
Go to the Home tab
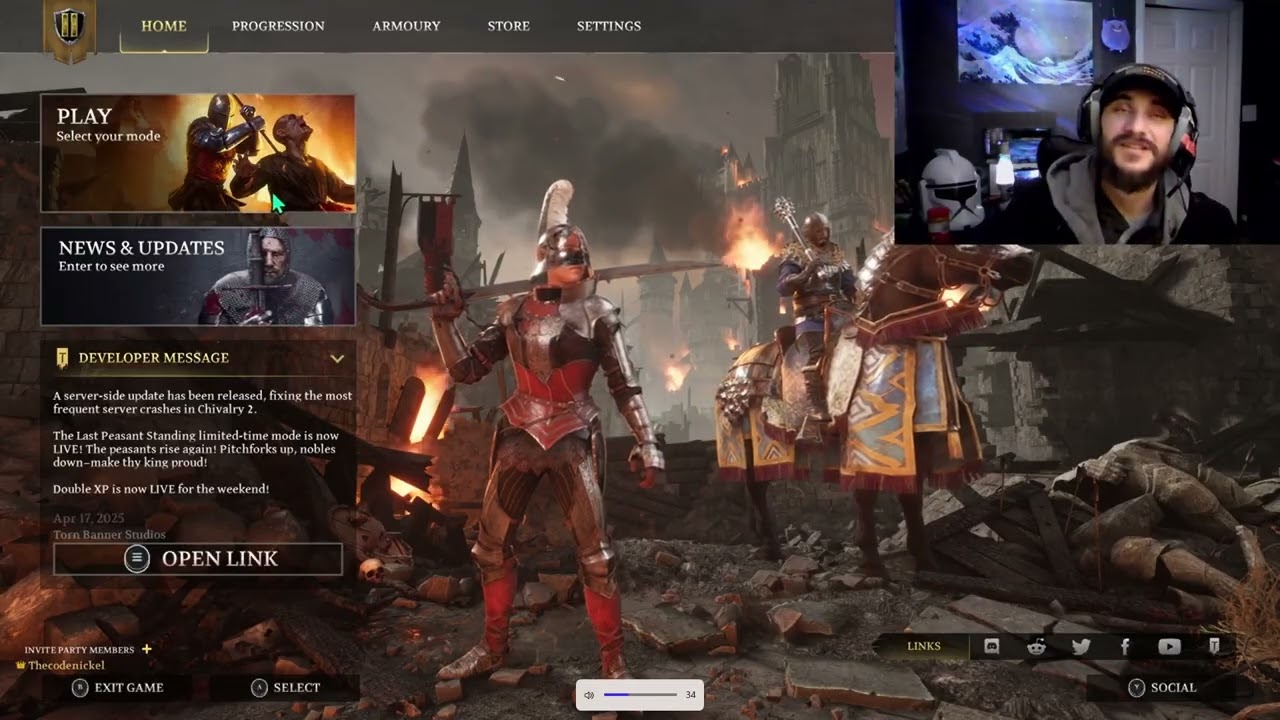click(x=164, y=26)
